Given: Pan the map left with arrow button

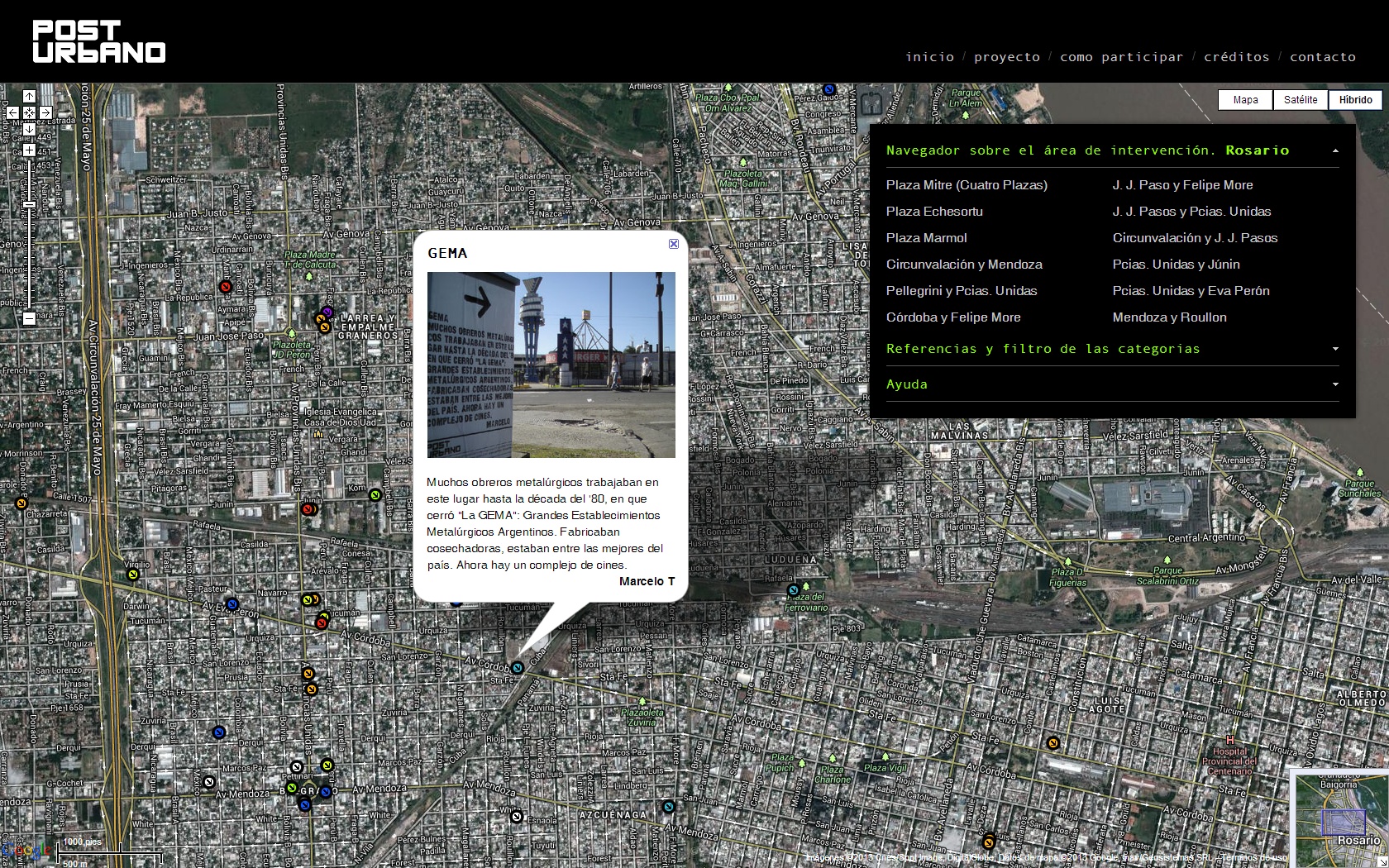Looking at the screenshot, I should pos(12,112).
